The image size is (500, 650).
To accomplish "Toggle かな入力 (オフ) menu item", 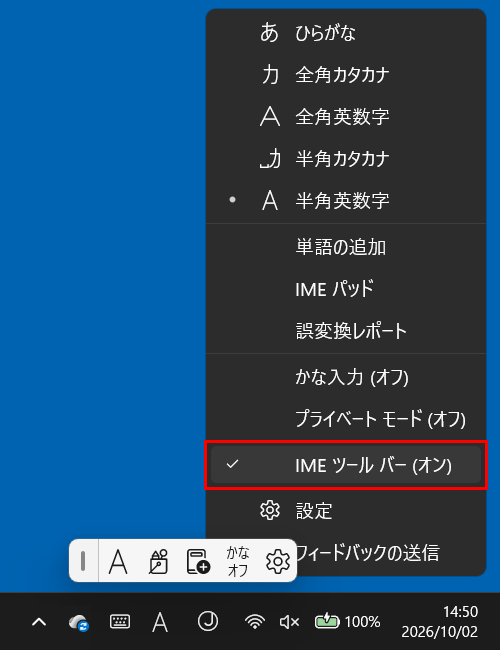I will tap(346, 377).
